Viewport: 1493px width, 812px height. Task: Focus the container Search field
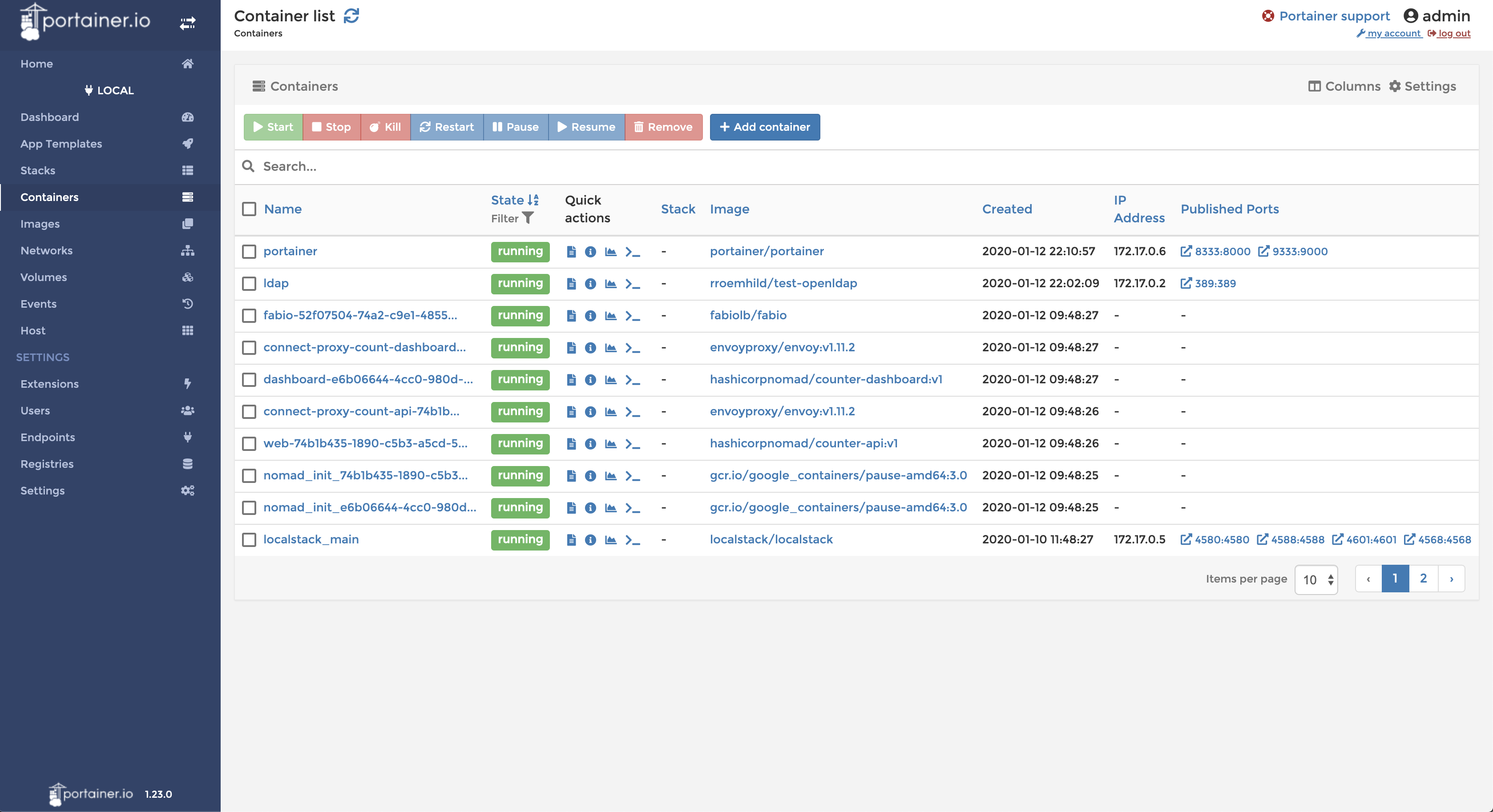(x=856, y=167)
